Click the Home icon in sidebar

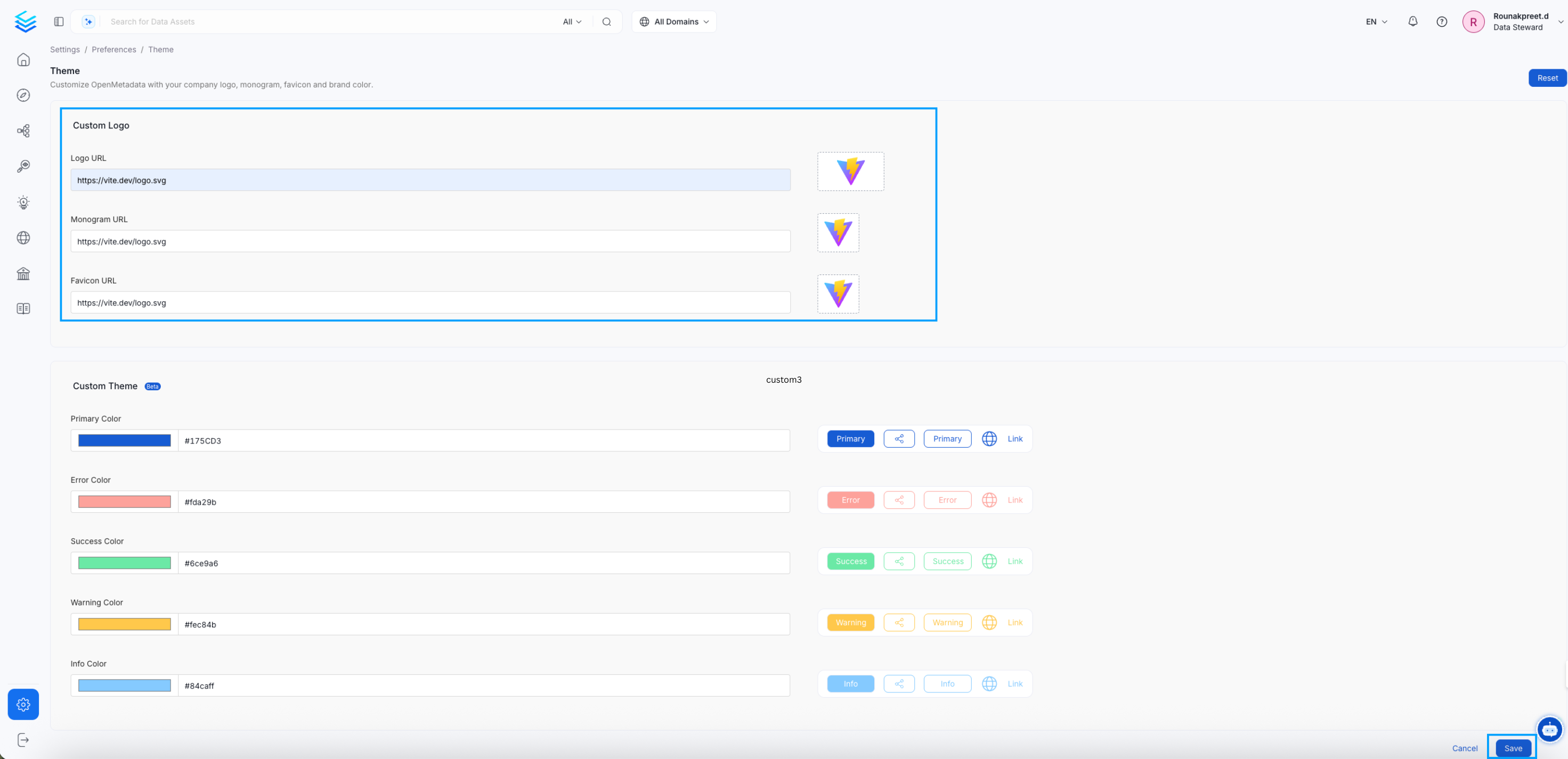click(23, 60)
